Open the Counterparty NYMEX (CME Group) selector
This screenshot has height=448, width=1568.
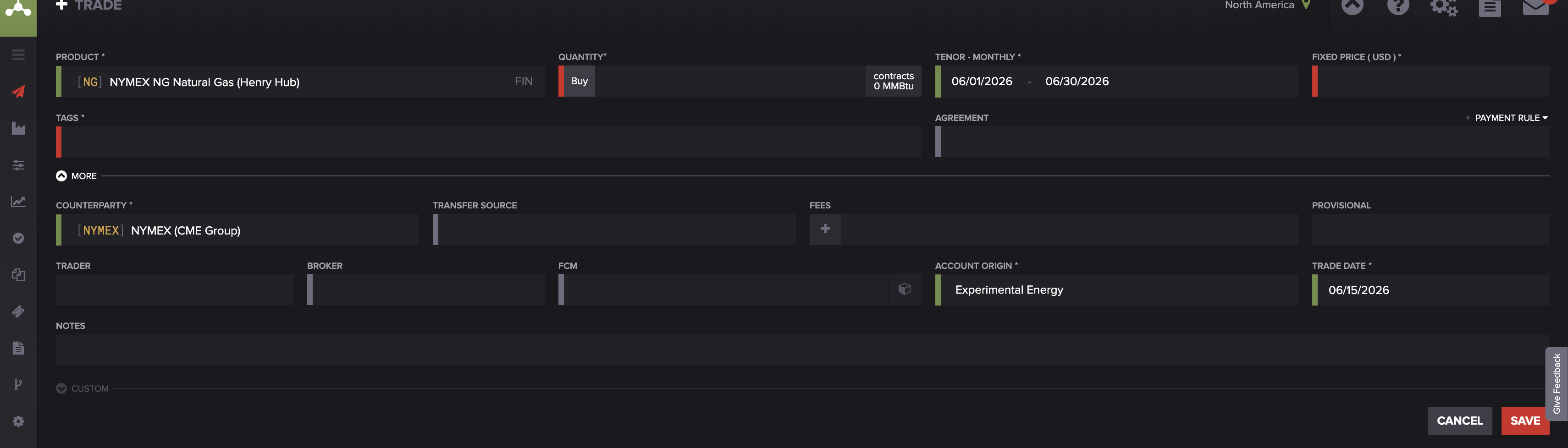coord(237,230)
